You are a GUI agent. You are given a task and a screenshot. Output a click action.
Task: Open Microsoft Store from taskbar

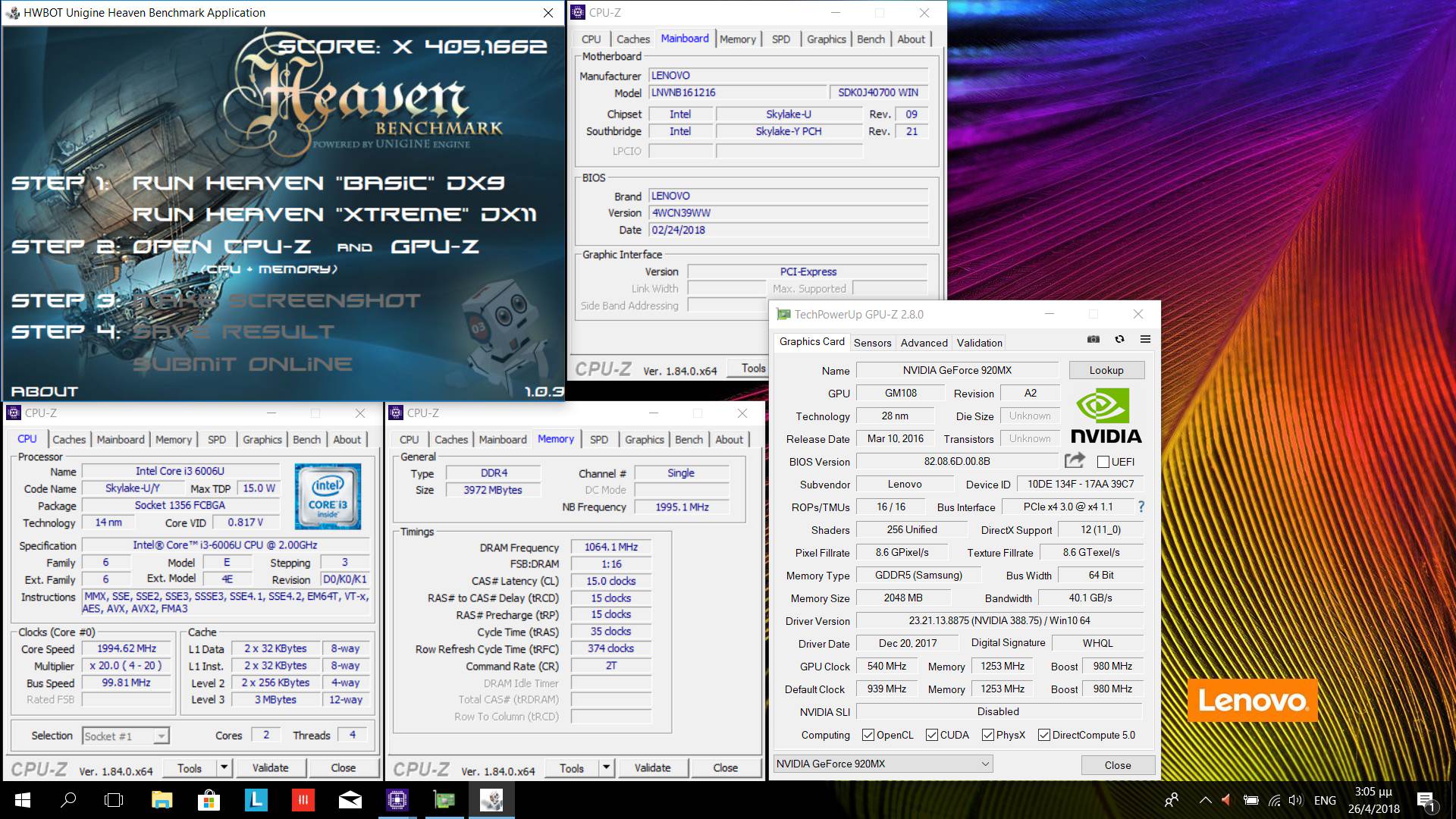(x=209, y=800)
